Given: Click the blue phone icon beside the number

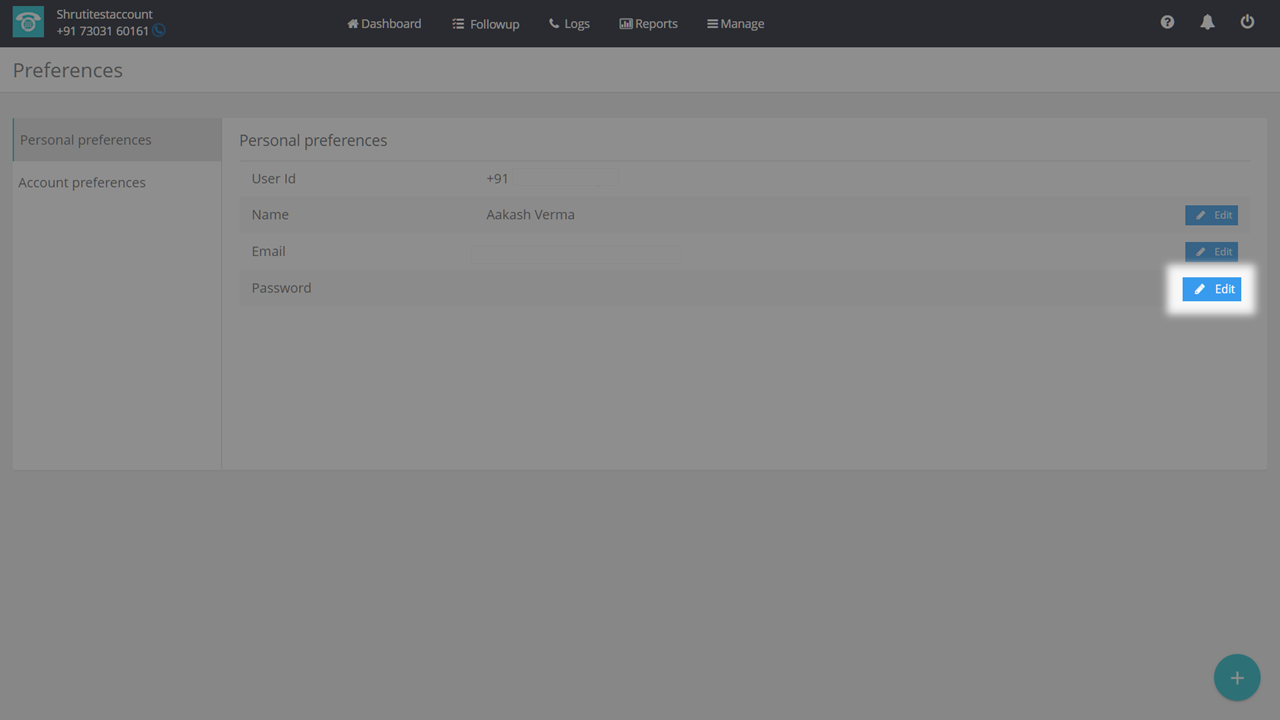Looking at the screenshot, I should click(159, 31).
